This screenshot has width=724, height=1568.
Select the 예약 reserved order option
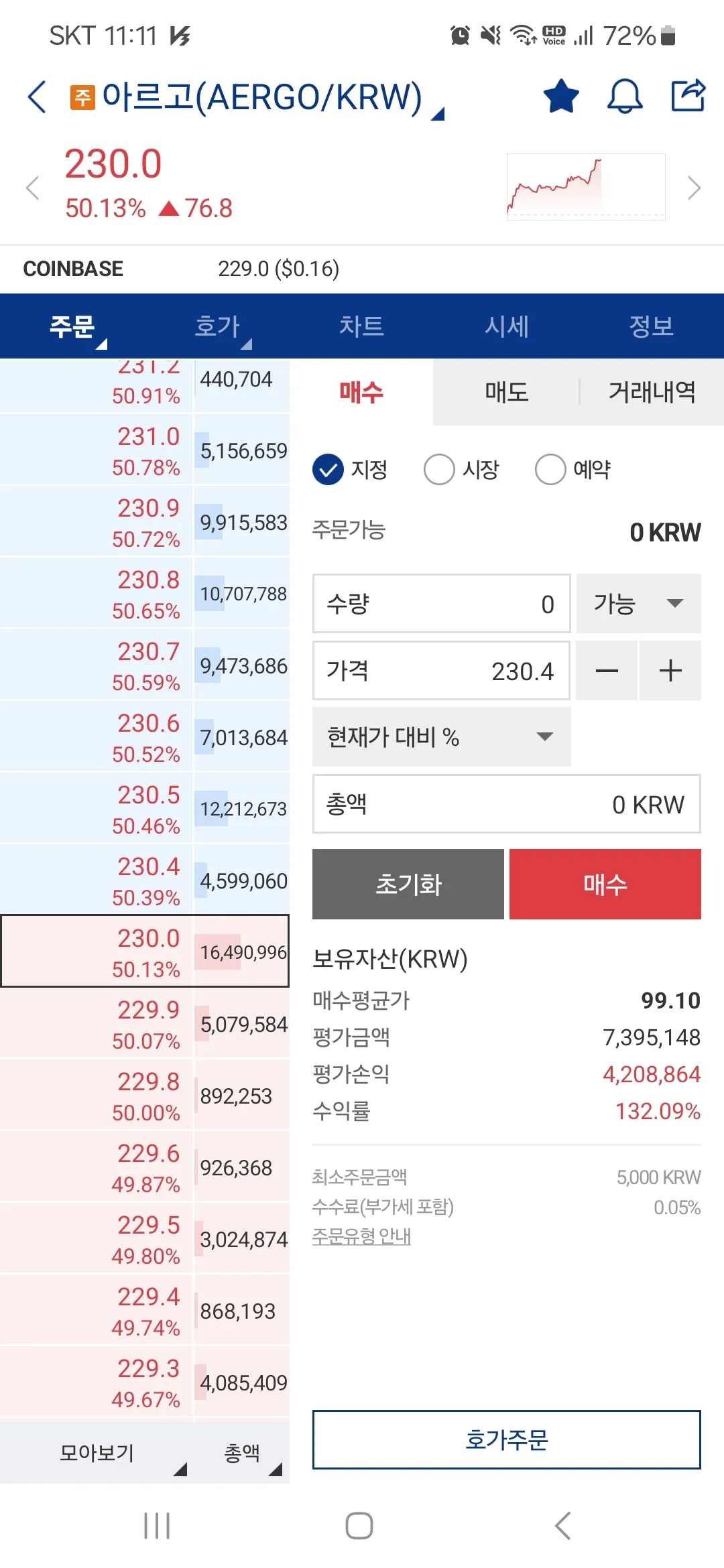(573, 469)
